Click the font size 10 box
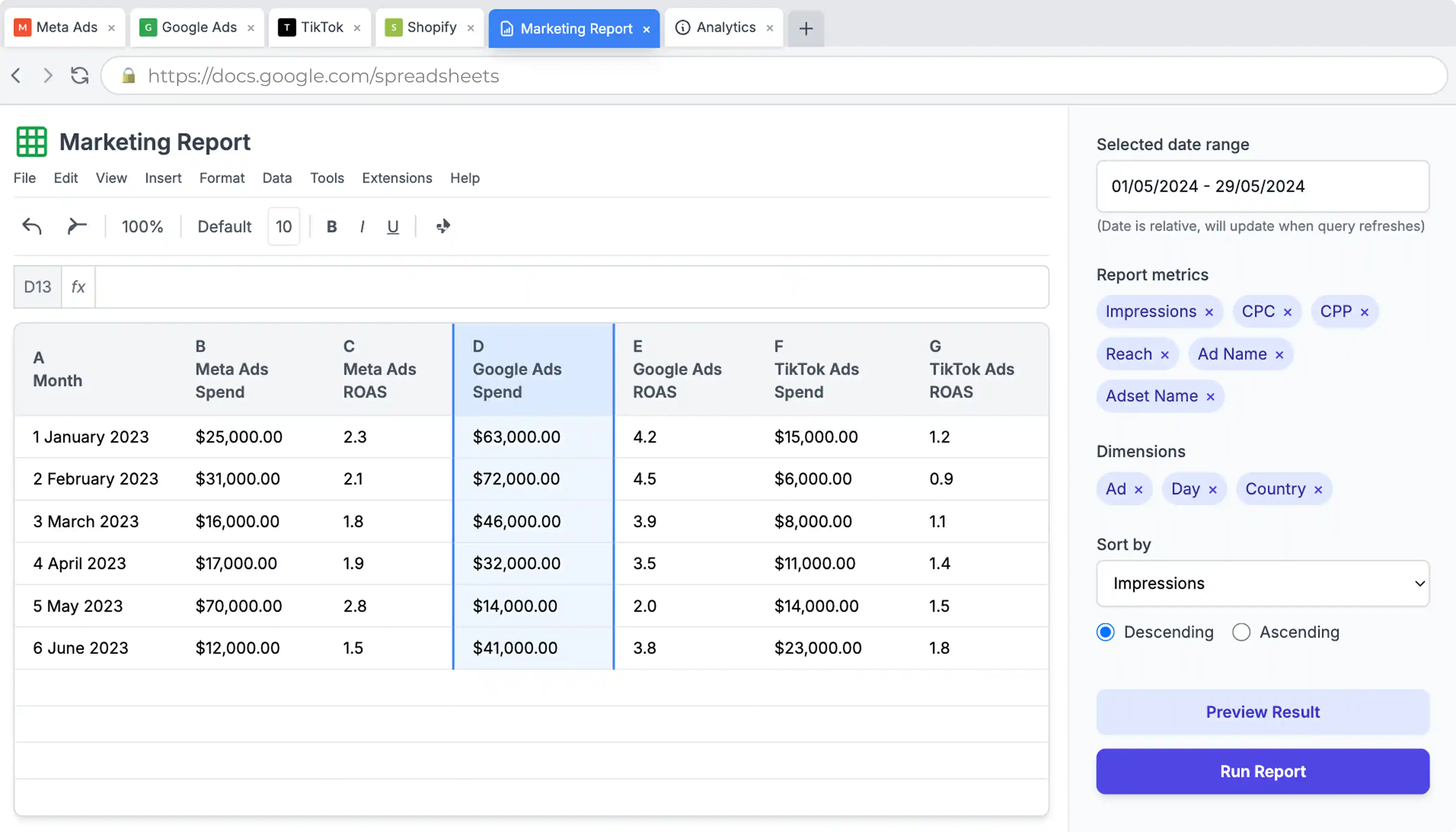 click(x=284, y=227)
